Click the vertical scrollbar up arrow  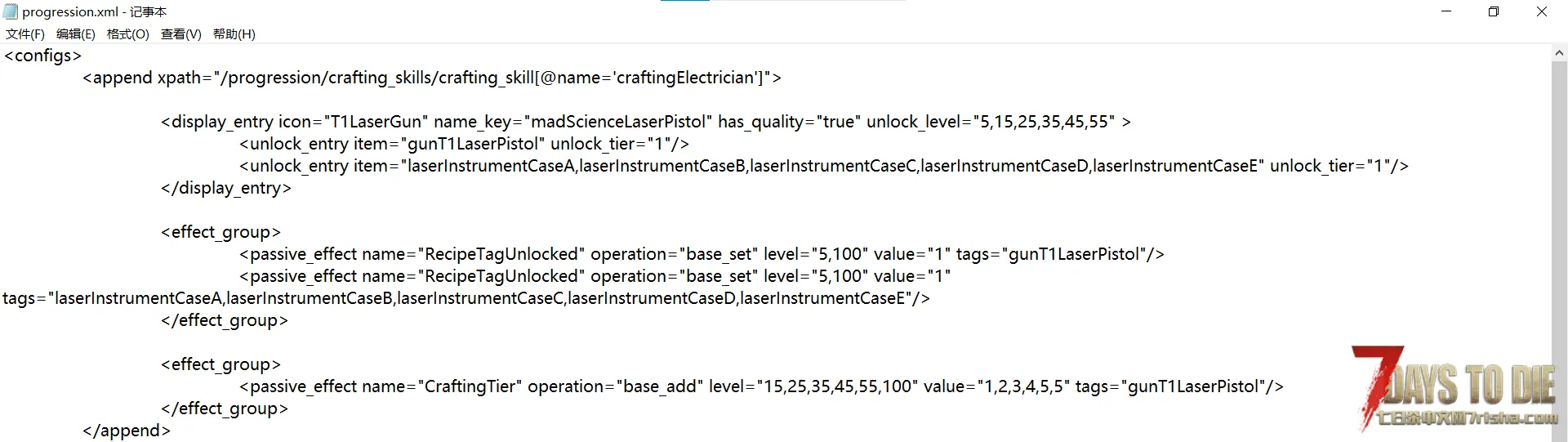(1559, 53)
